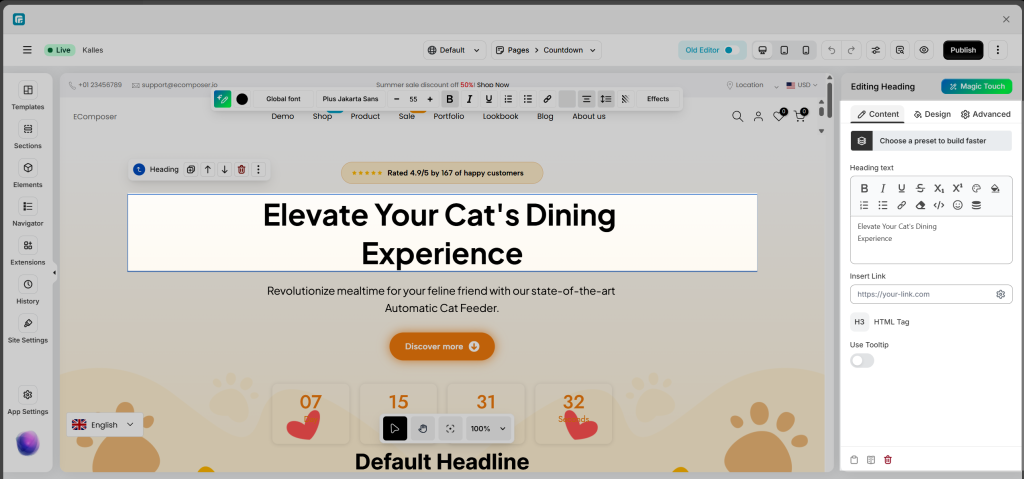1024x479 pixels.
Task: Switch to the Design tab
Action: pyautogui.click(x=932, y=114)
